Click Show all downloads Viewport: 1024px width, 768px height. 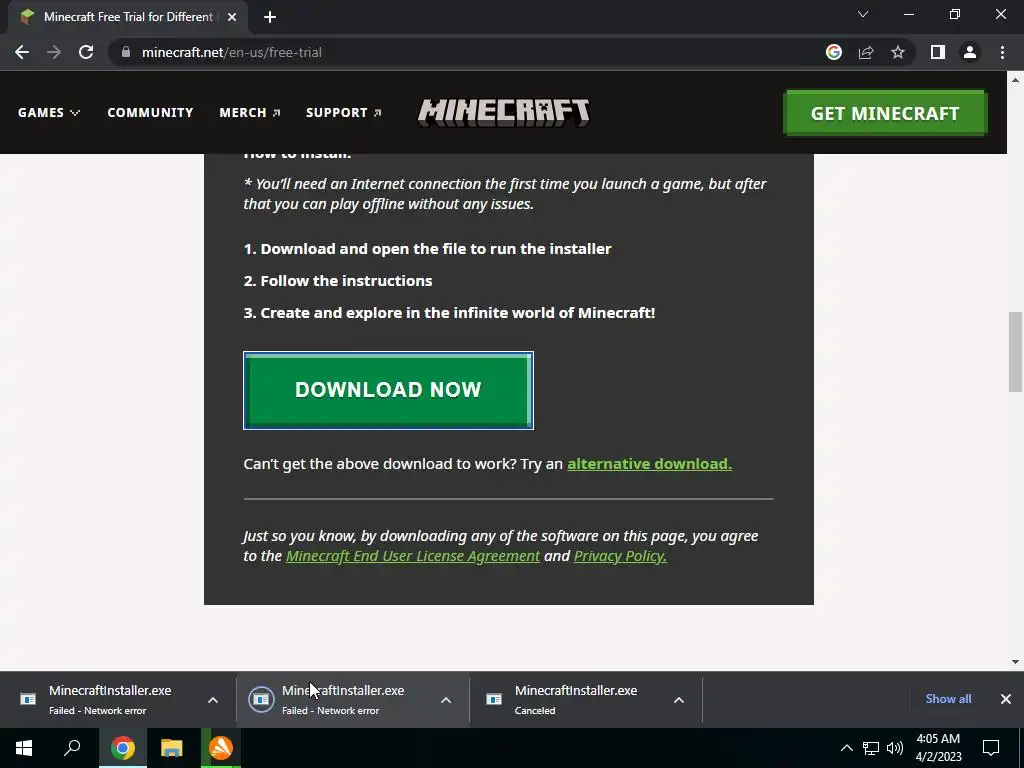click(948, 699)
